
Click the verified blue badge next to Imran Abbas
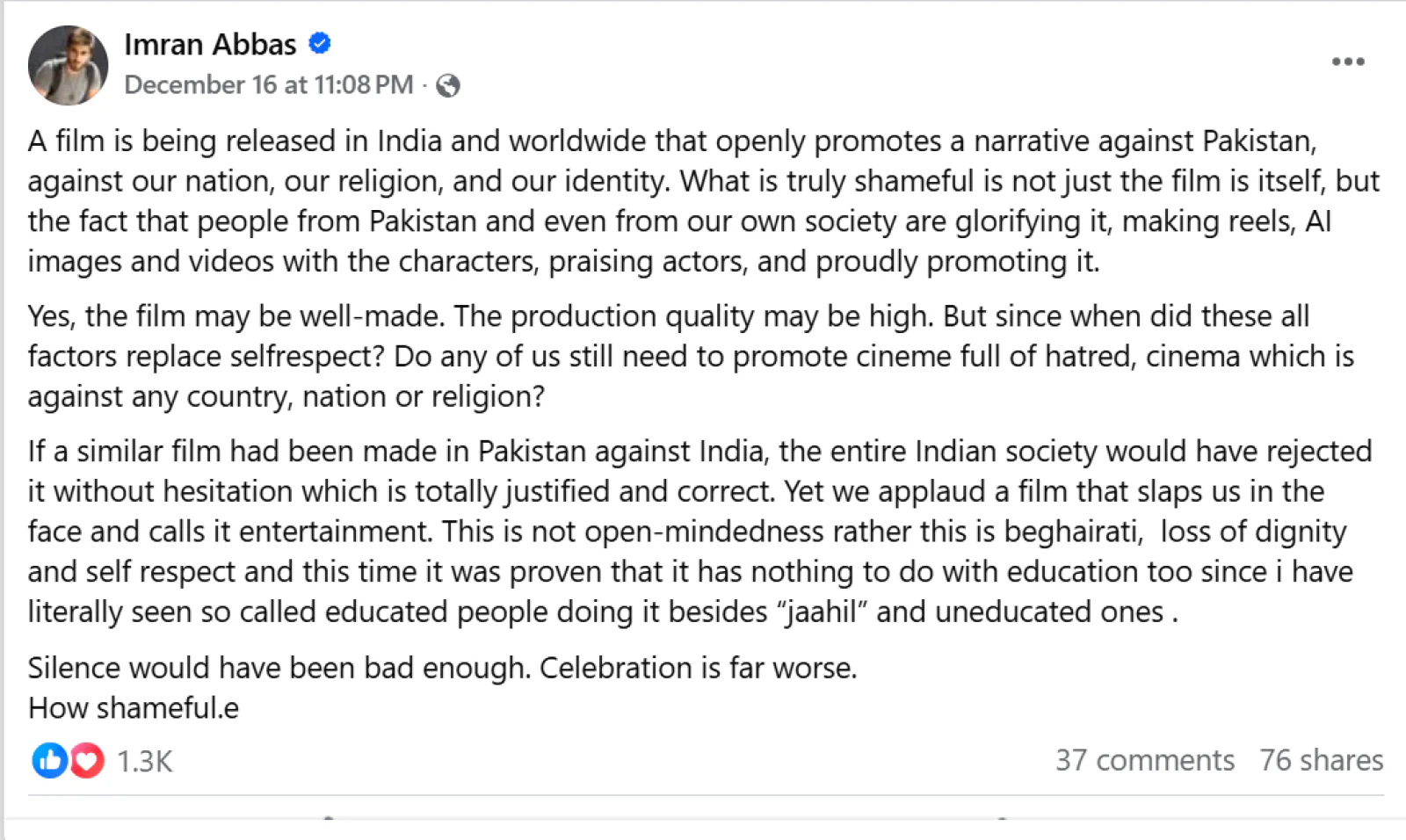[x=321, y=43]
